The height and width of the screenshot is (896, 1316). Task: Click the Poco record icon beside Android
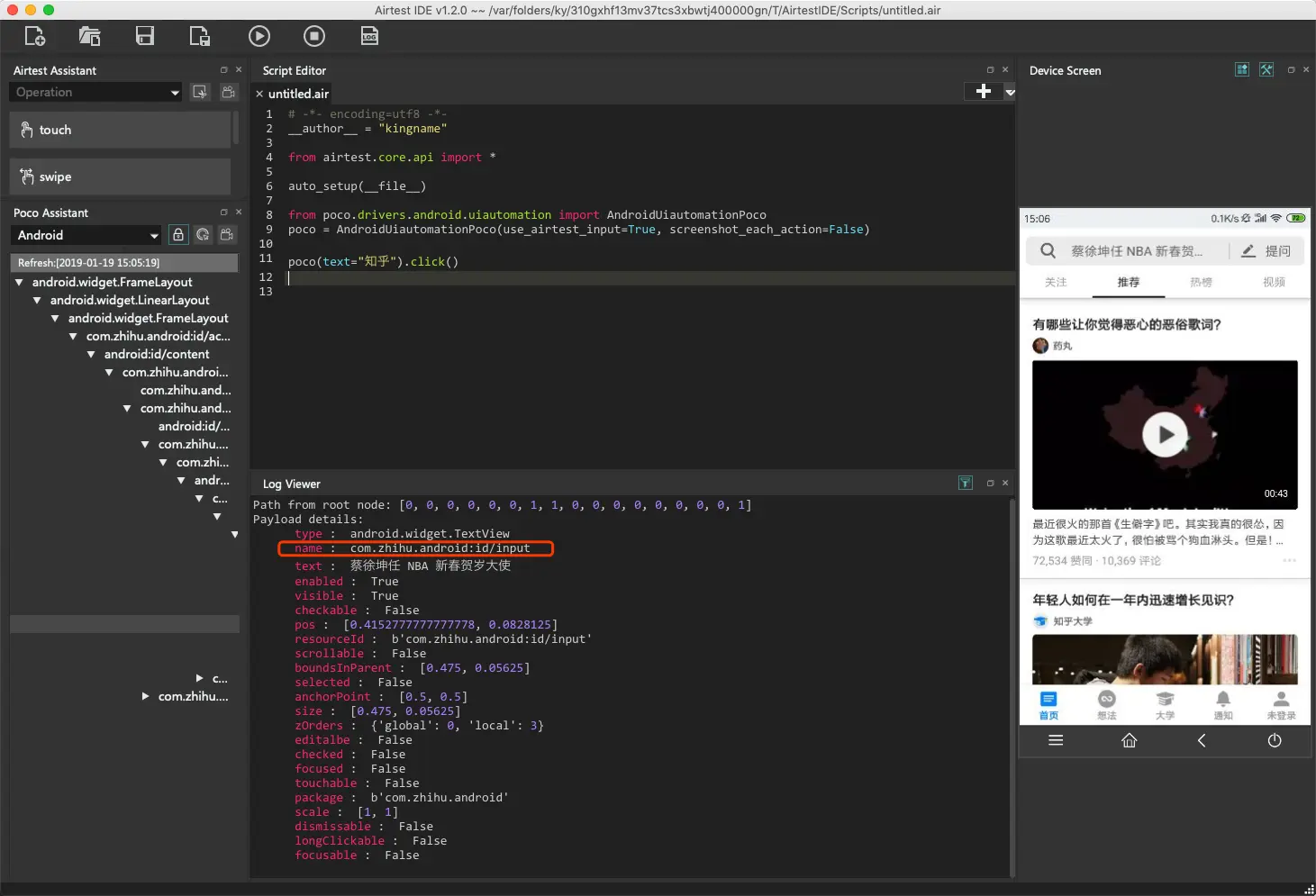pos(227,235)
